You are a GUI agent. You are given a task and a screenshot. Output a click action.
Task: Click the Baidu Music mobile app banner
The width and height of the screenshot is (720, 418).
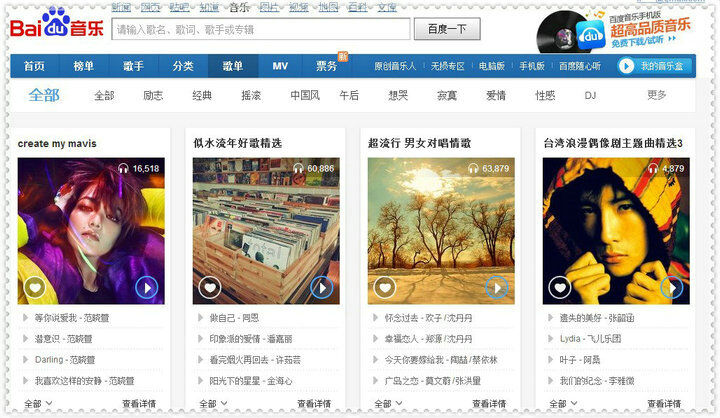coord(615,31)
